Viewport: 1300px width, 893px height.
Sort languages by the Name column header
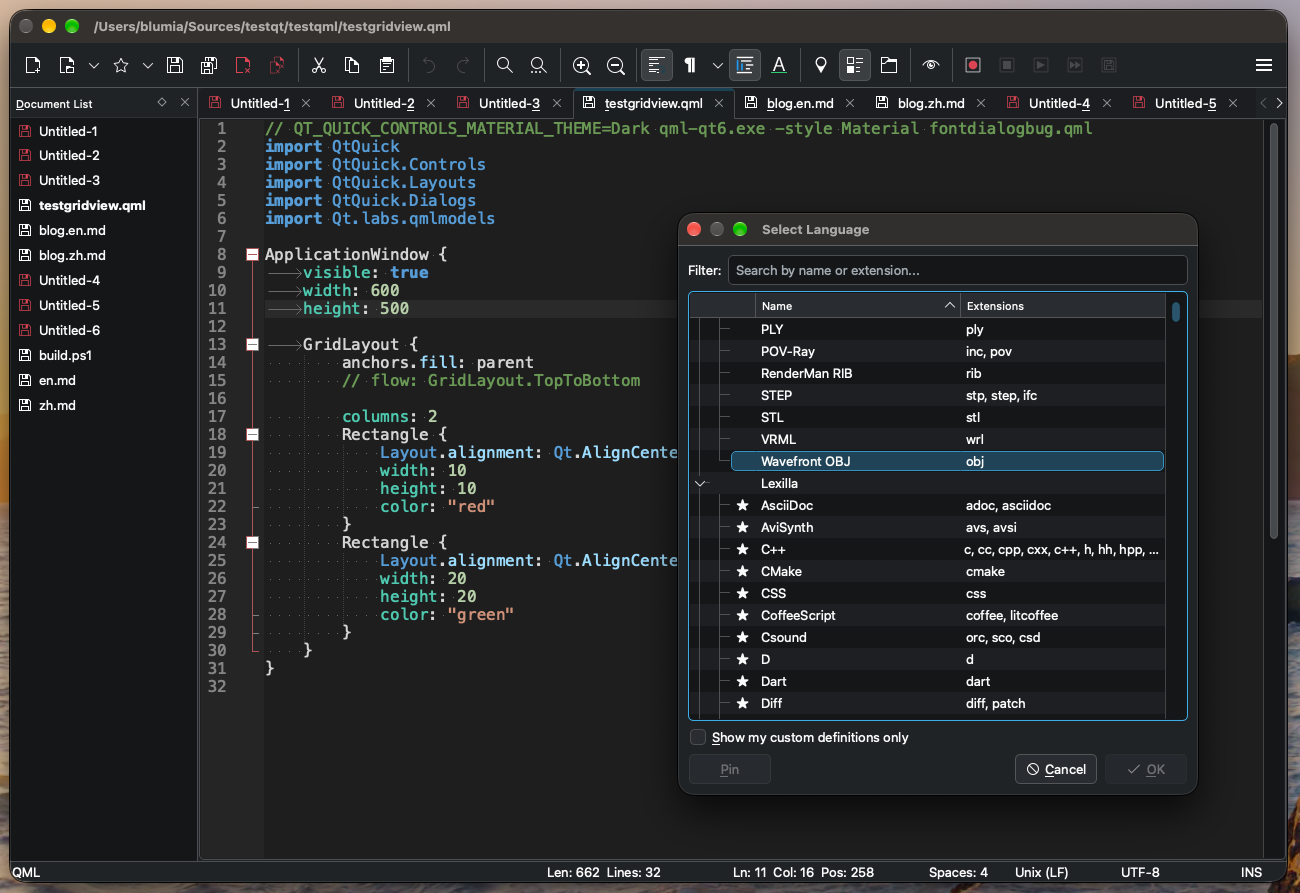pyautogui.click(x=857, y=306)
